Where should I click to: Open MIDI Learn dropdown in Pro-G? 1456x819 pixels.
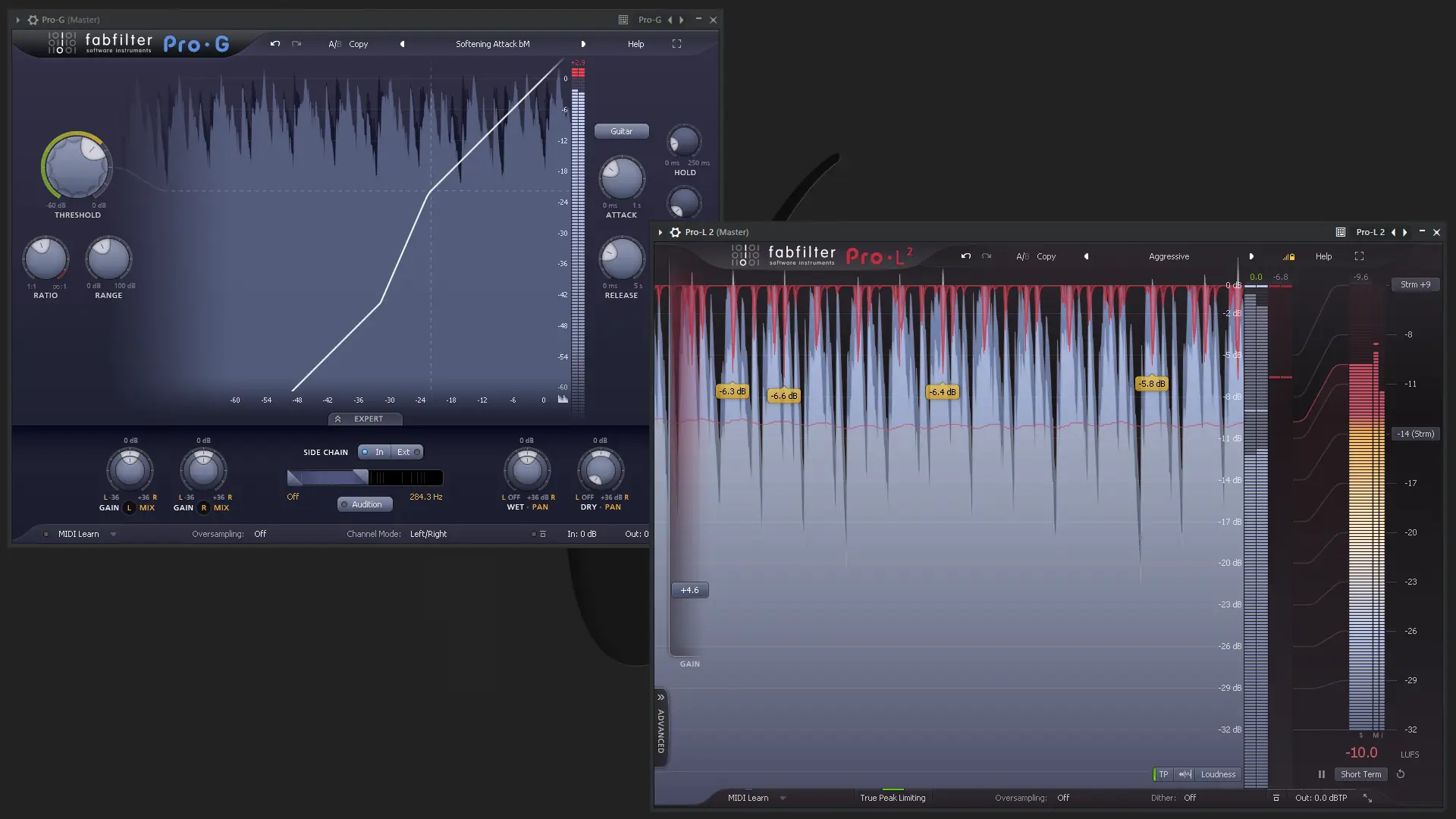tap(113, 534)
